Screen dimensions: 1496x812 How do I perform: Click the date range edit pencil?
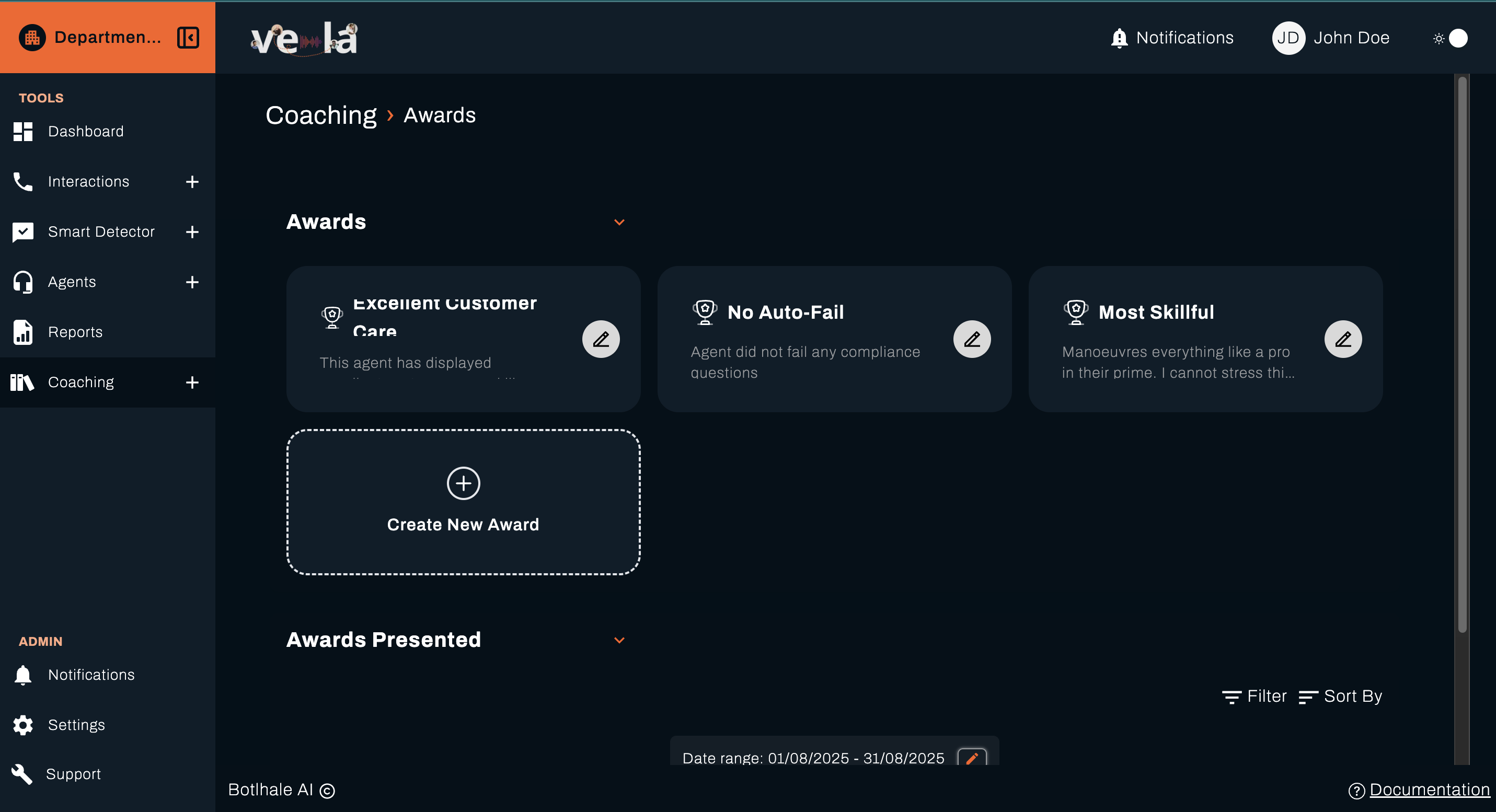coord(972,757)
